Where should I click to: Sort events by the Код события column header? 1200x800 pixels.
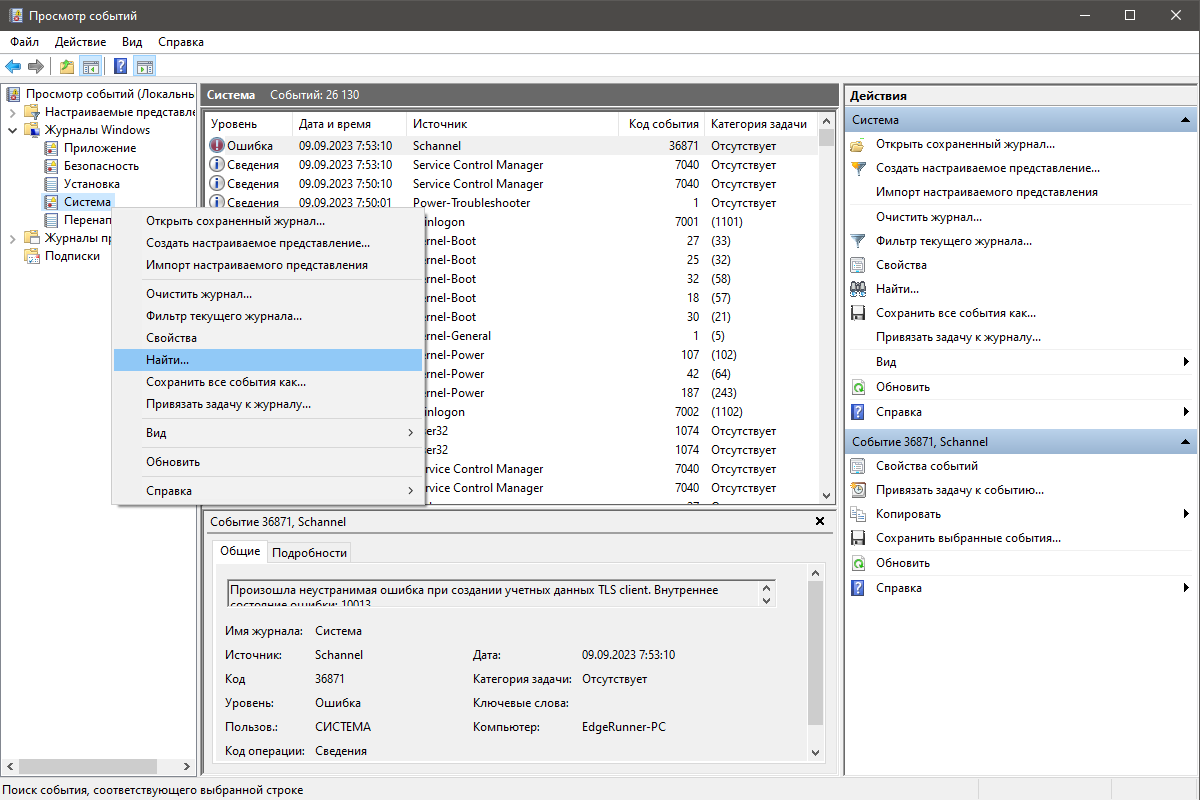pyautogui.click(x=663, y=124)
